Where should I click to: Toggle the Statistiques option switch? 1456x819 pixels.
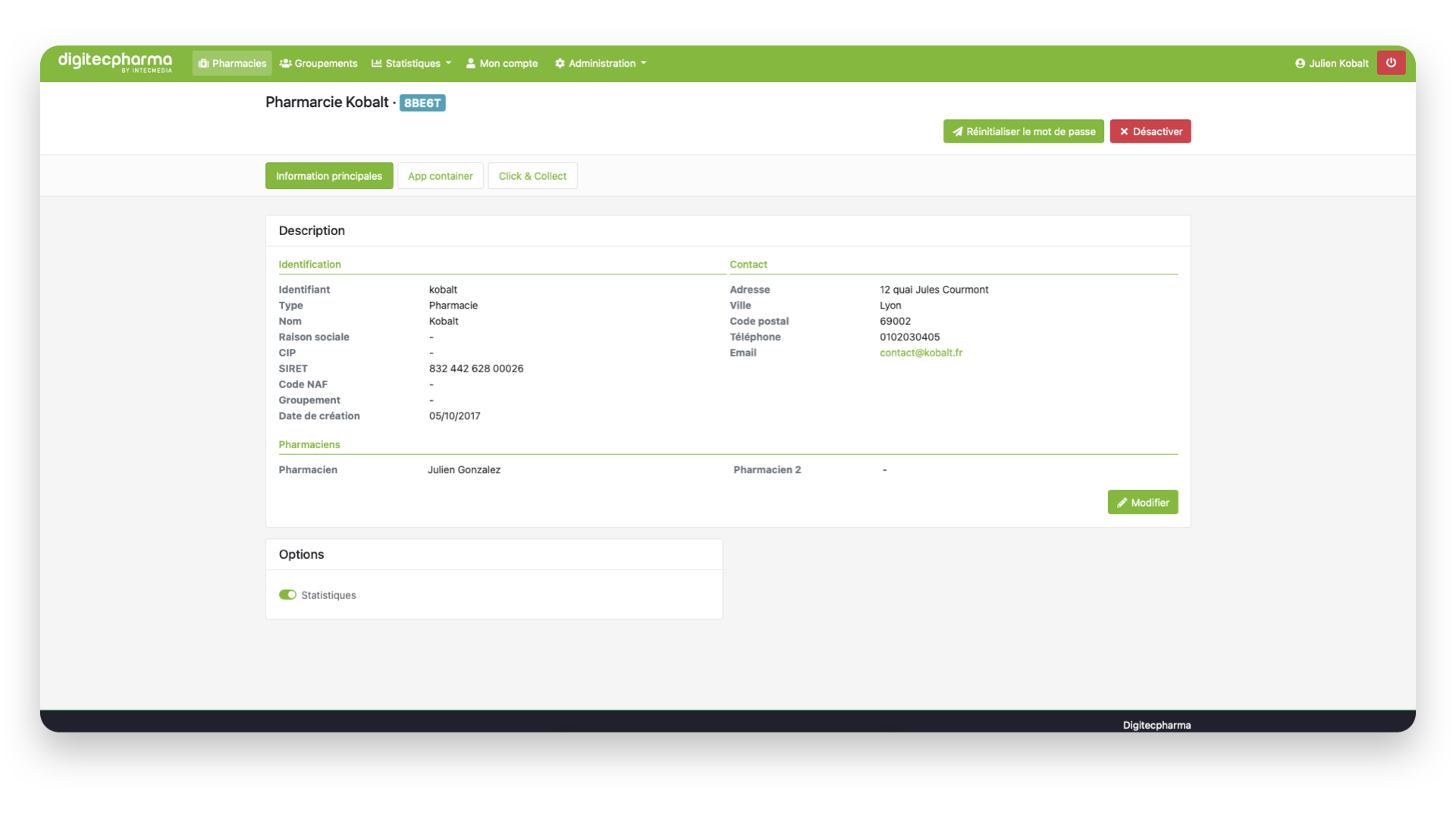287,595
